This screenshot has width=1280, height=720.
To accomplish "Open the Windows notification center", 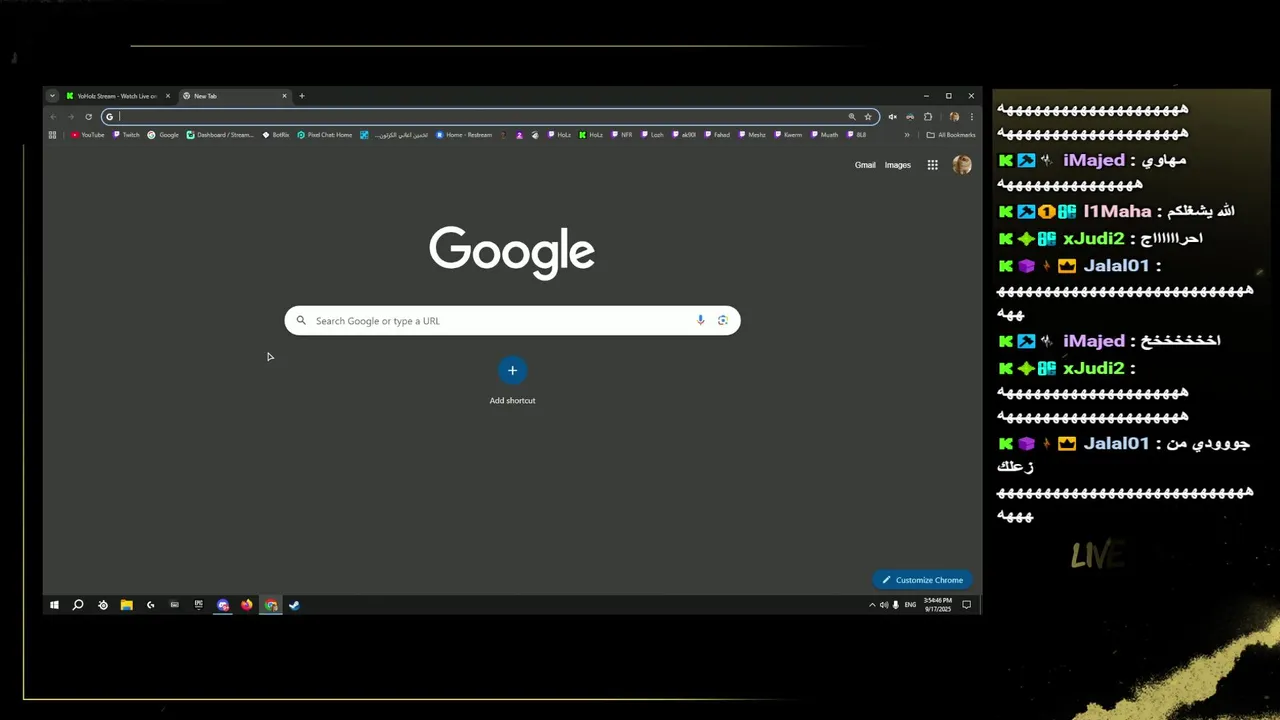I will point(966,605).
